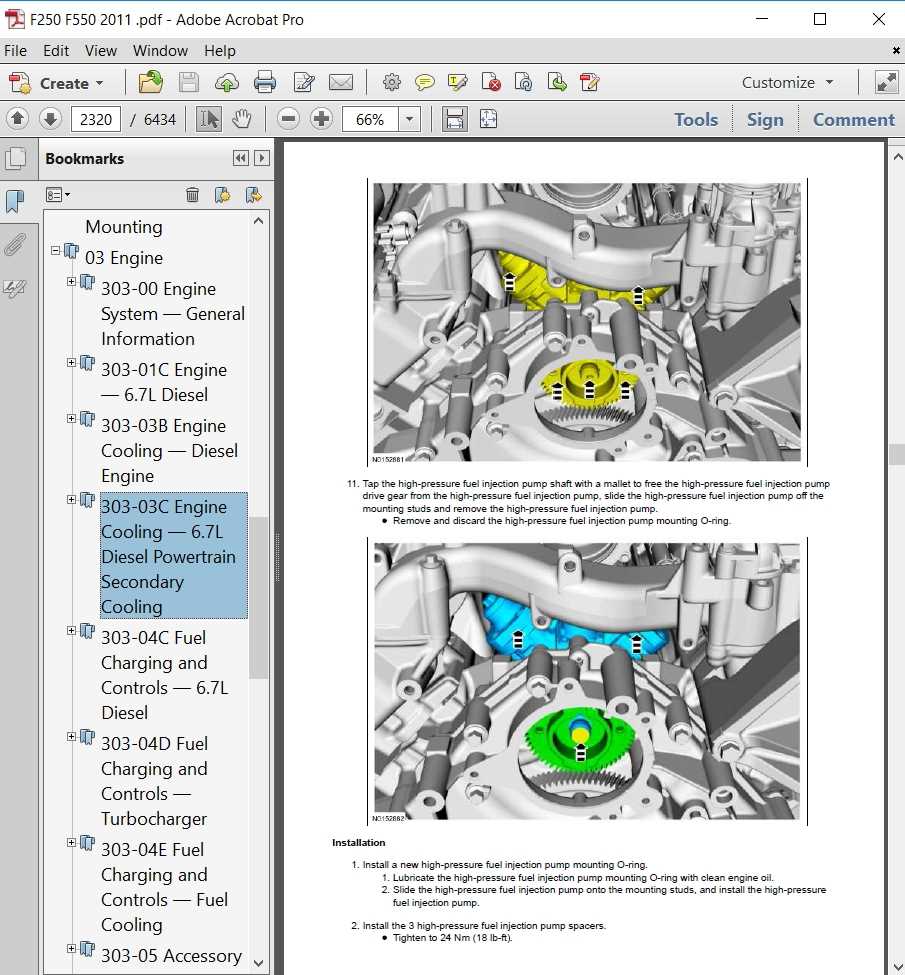Expand the 303-03B Engine Cooling bookmark

click(x=72, y=418)
